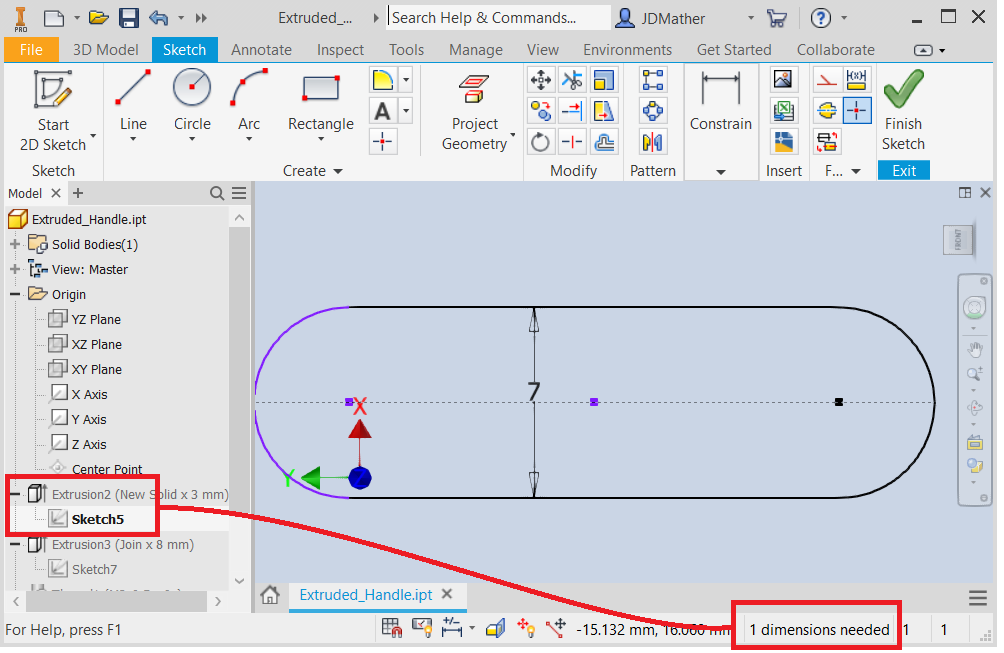Open dimension display dropdown in status bar

(472, 628)
